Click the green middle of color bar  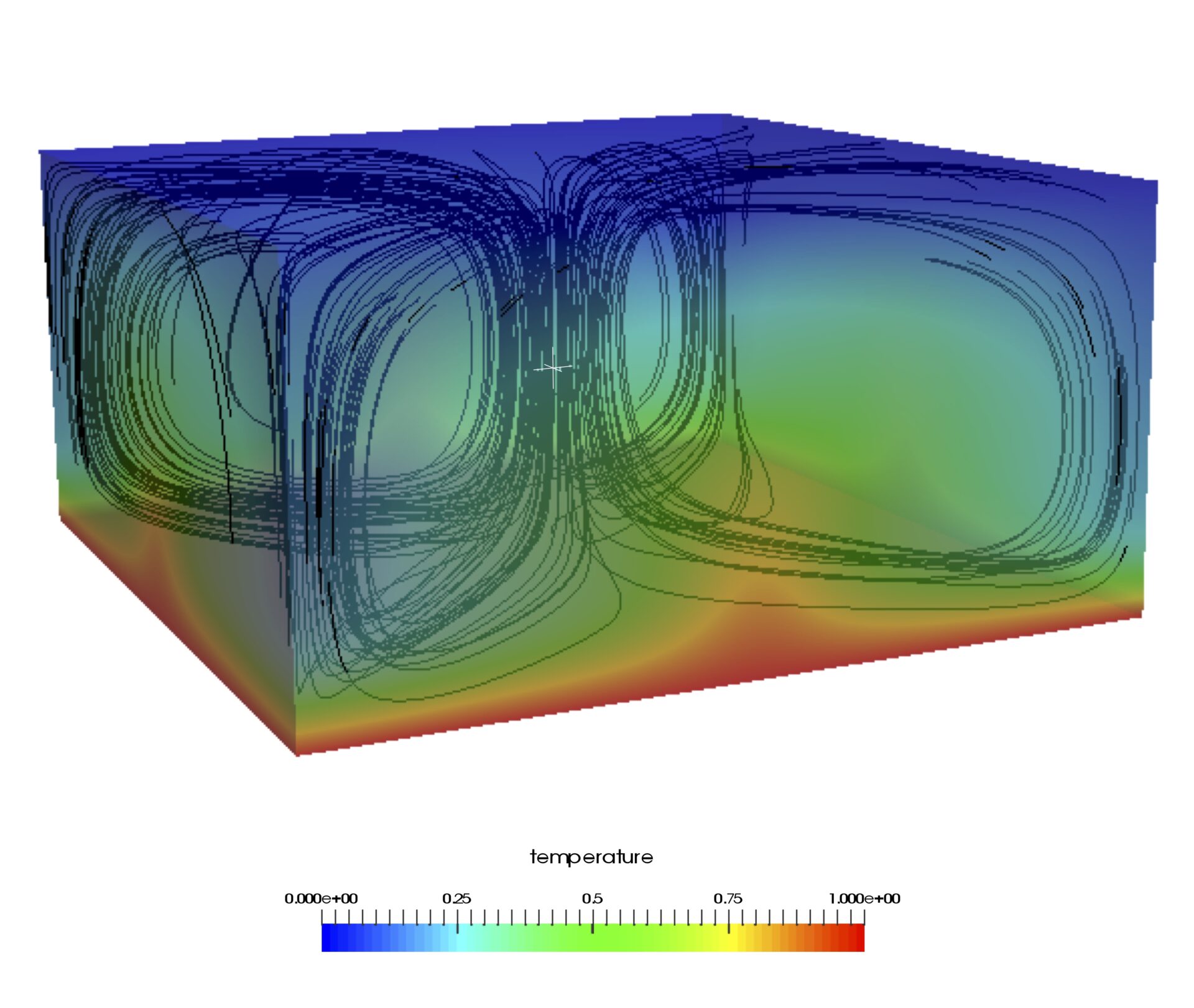592,939
